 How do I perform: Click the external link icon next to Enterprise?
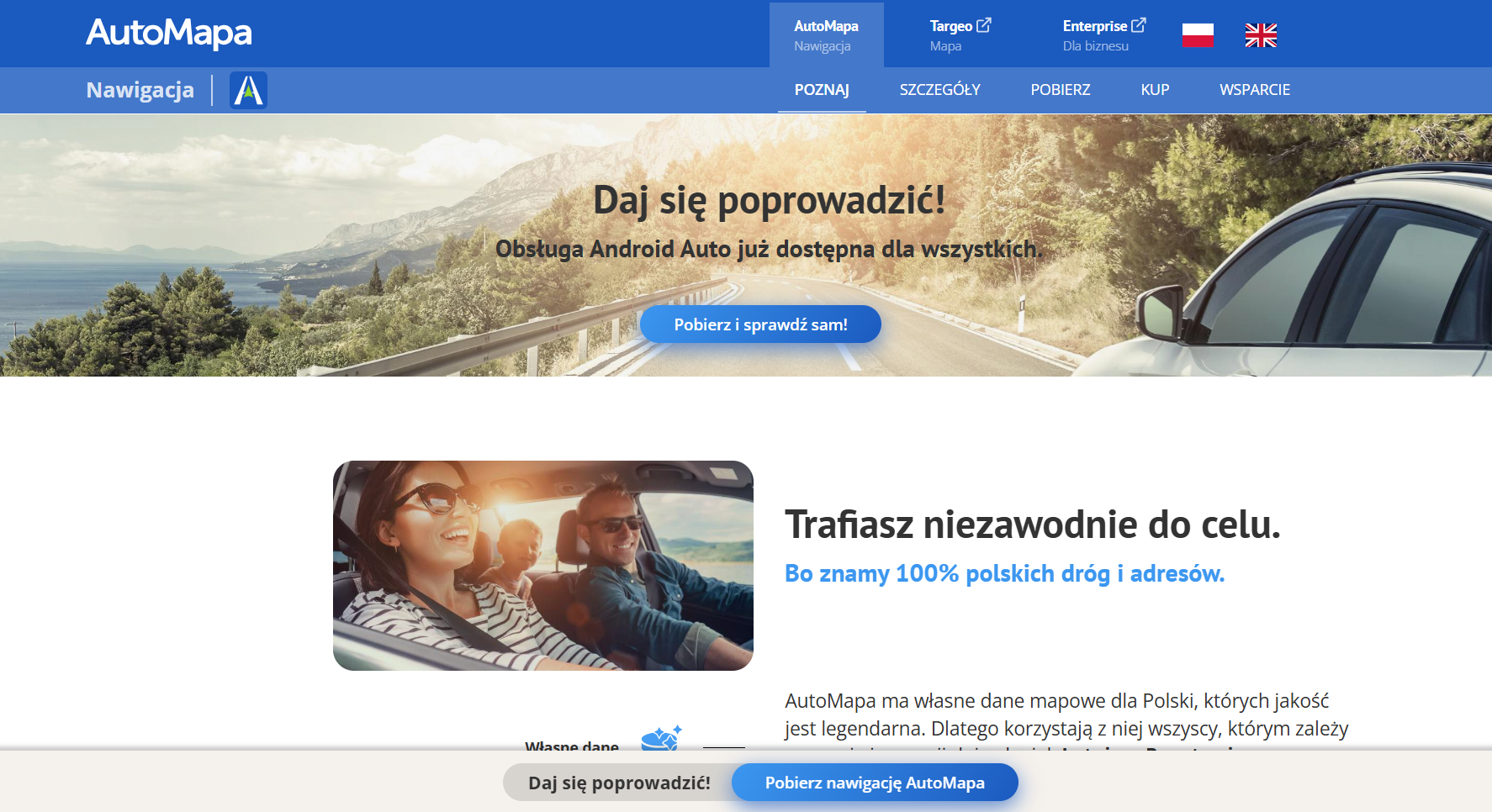1139,25
